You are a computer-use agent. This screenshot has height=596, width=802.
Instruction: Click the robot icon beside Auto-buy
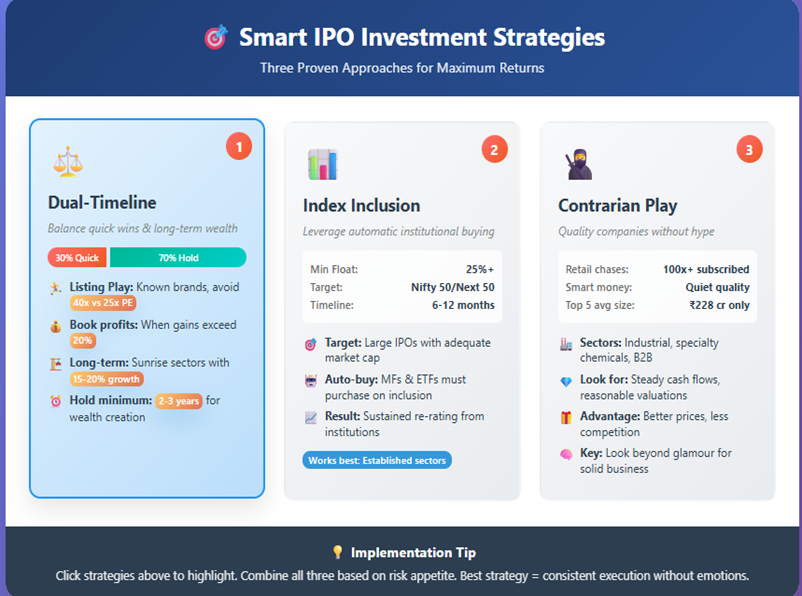pyautogui.click(x=310, y=381)
